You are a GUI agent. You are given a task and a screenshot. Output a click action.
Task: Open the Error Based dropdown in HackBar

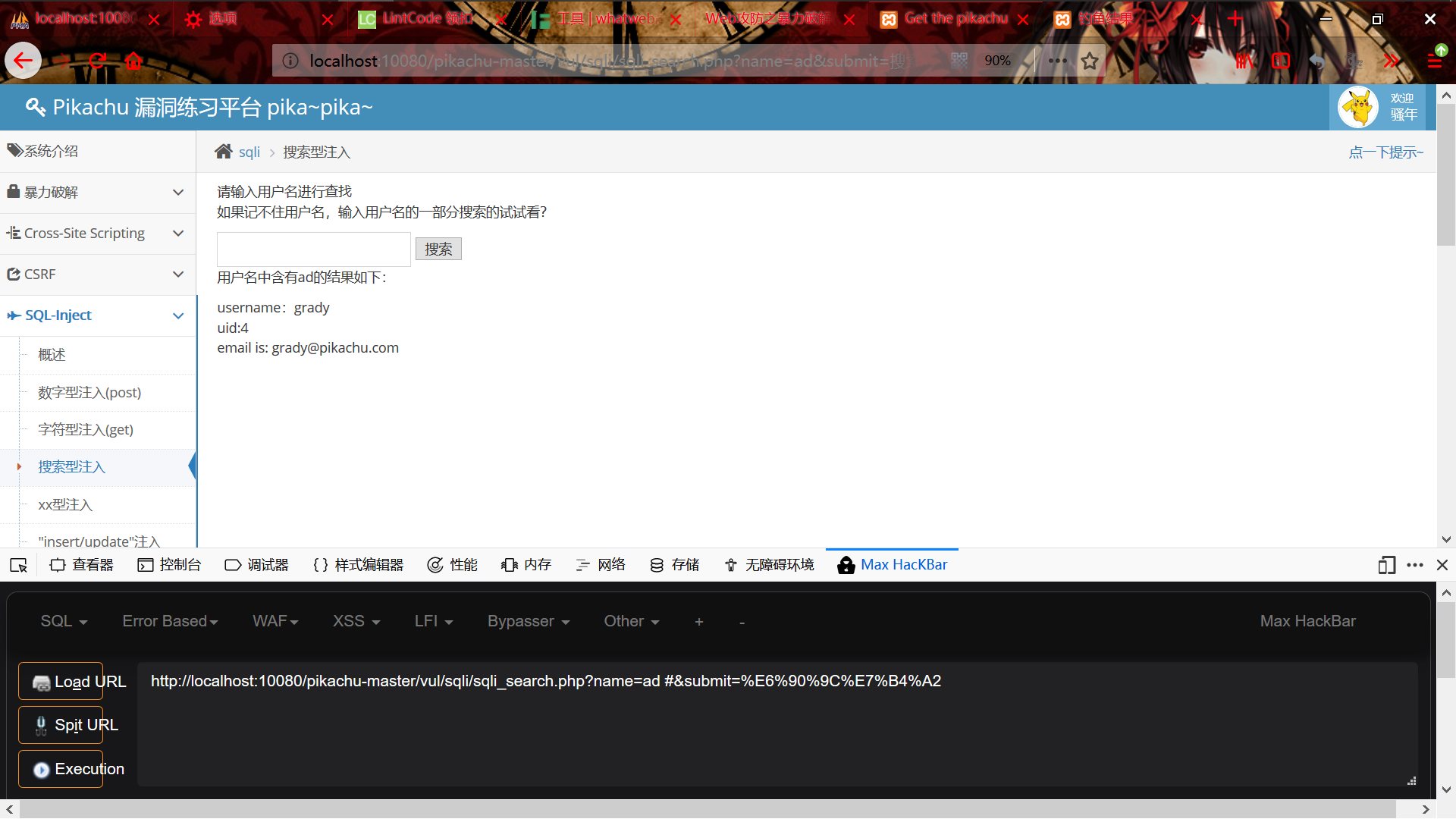tap(170, 621)
